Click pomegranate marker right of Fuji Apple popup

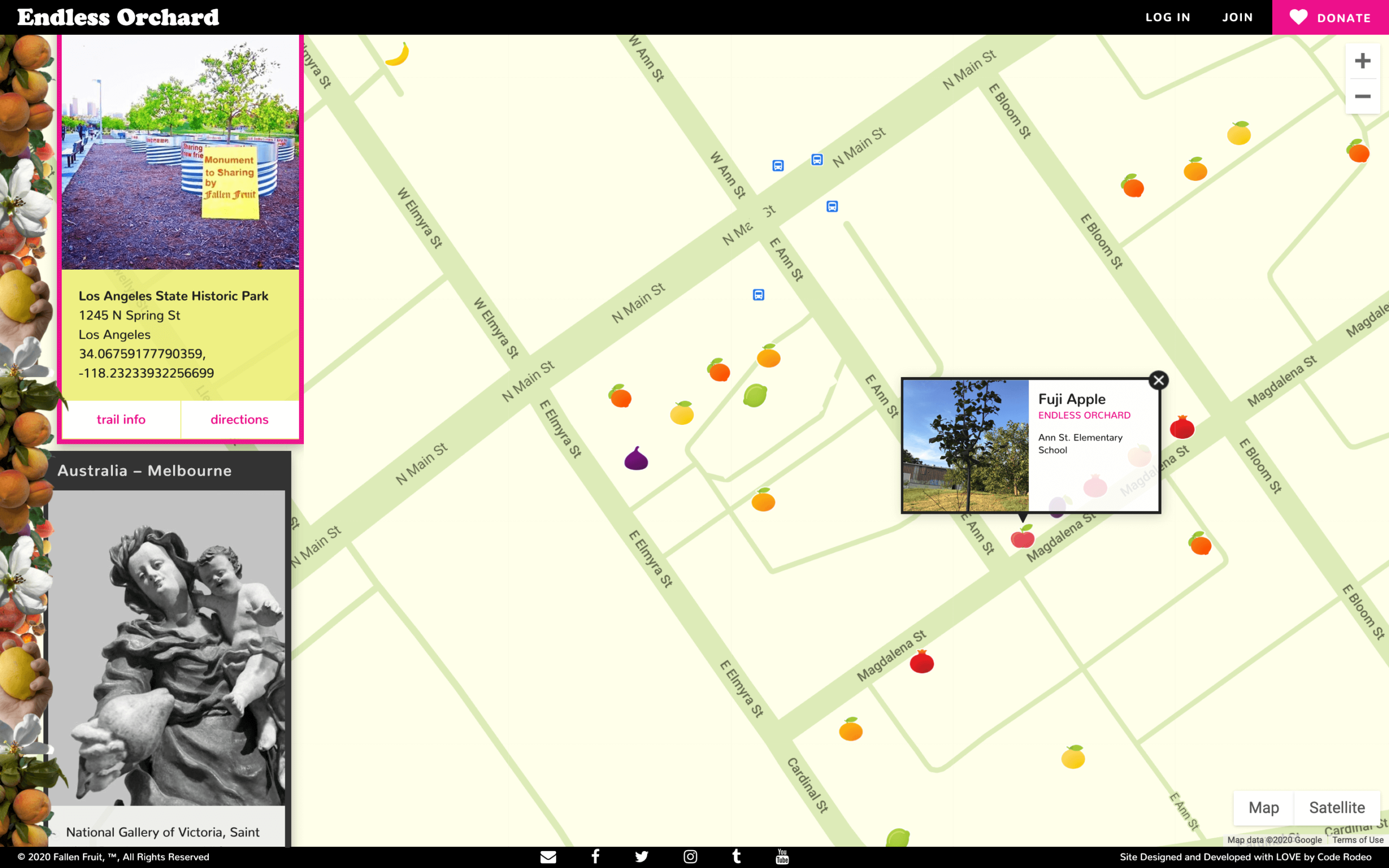pyautogui.click(x=1182, y=426)
